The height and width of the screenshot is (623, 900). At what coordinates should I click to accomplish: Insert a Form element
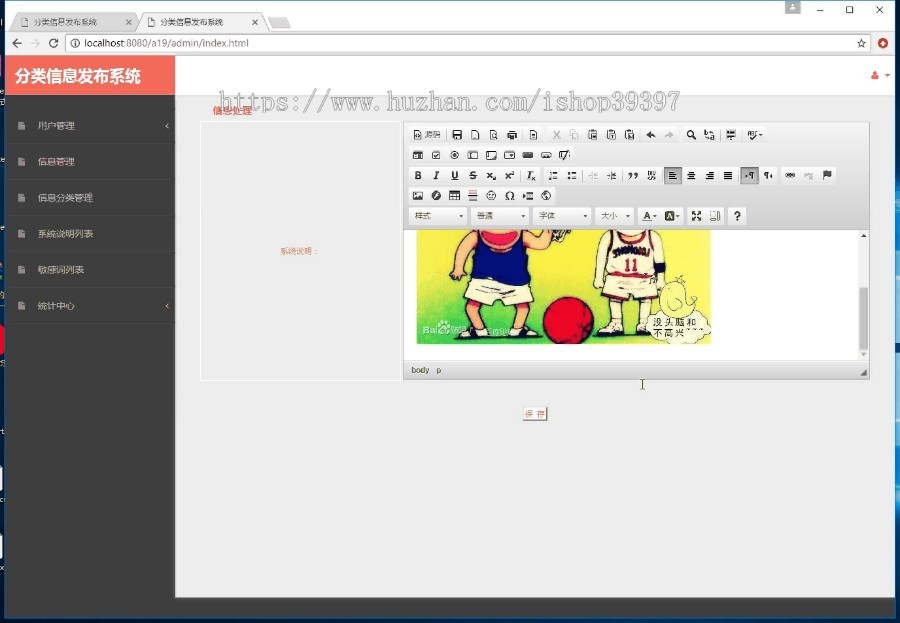pyautogui.click(x=418, y=155)
